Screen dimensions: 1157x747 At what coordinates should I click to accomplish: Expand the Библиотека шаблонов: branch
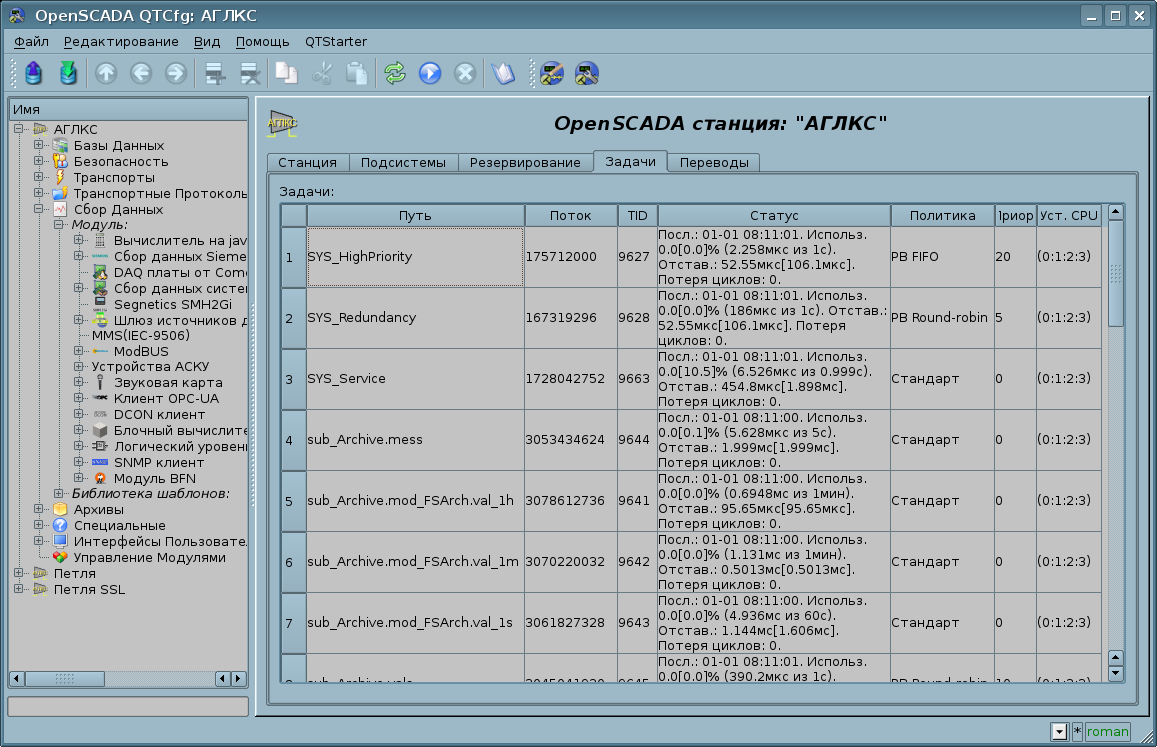click(x=58, y=493)
